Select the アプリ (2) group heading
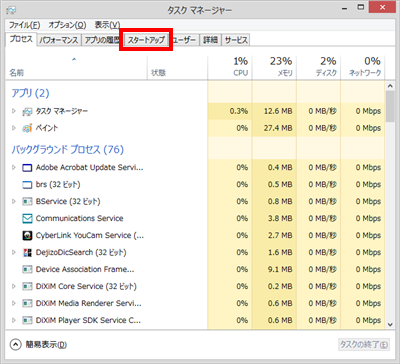Image resolution: width=400 pixels, height=364 pixels. 30,93
